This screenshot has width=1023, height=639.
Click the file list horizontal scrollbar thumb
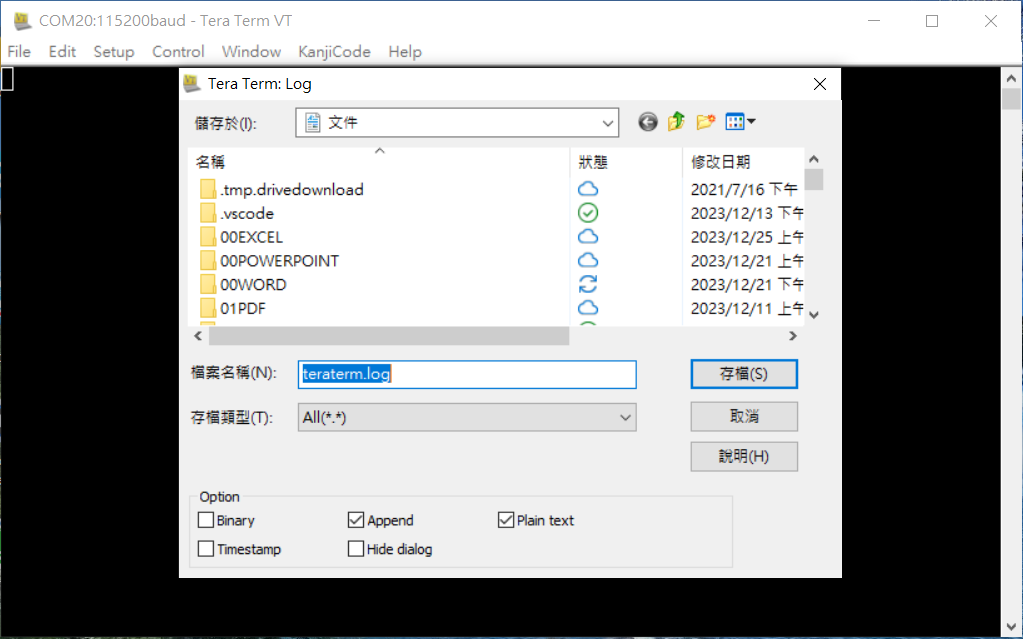[x=389, y=336]
